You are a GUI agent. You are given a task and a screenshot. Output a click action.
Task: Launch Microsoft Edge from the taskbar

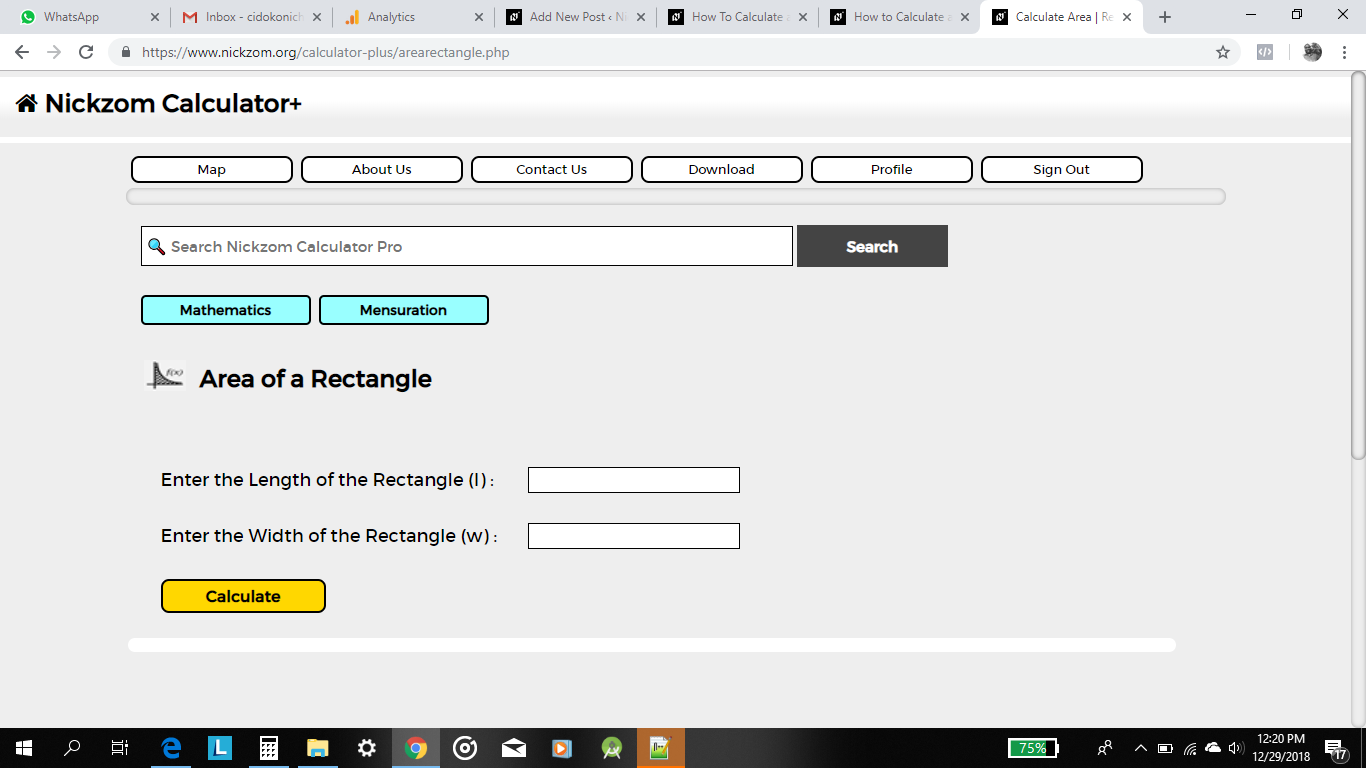point(172,748)
